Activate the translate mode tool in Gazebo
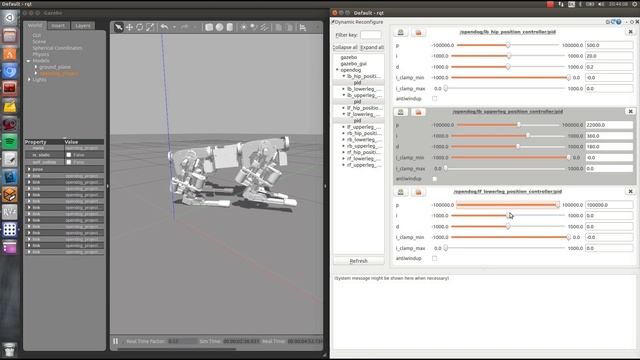Viewport: 640px width, 360px height. click(x=129, y=27)
